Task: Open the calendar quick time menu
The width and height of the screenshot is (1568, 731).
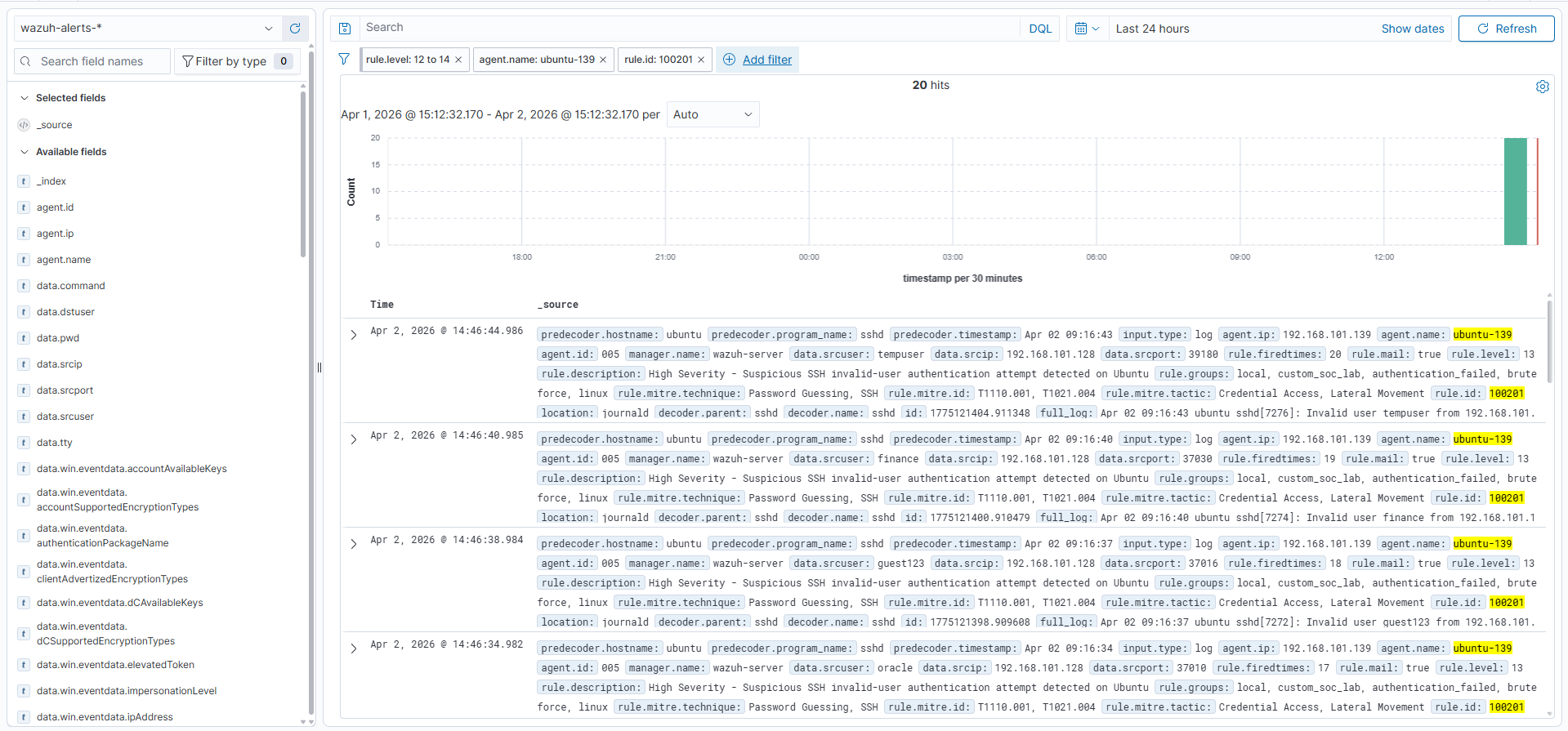Action: click(x=1087, y=29)
